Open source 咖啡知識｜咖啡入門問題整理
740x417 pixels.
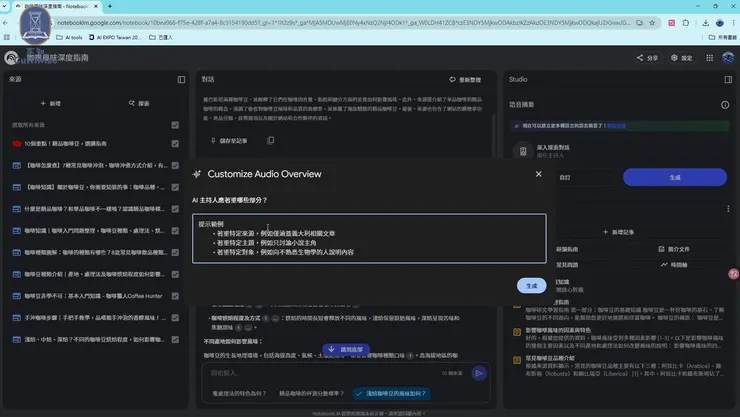[94, 231]
